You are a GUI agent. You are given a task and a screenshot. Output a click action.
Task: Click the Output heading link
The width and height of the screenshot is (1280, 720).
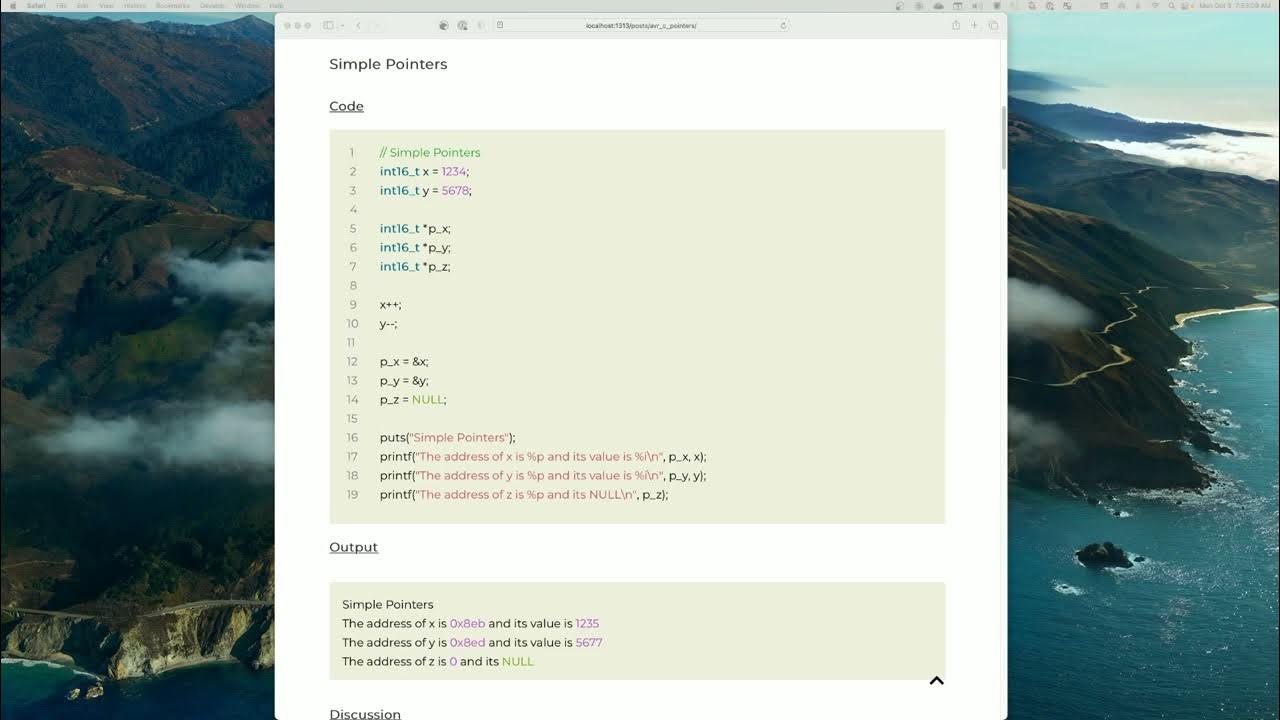tap(353, 547)
